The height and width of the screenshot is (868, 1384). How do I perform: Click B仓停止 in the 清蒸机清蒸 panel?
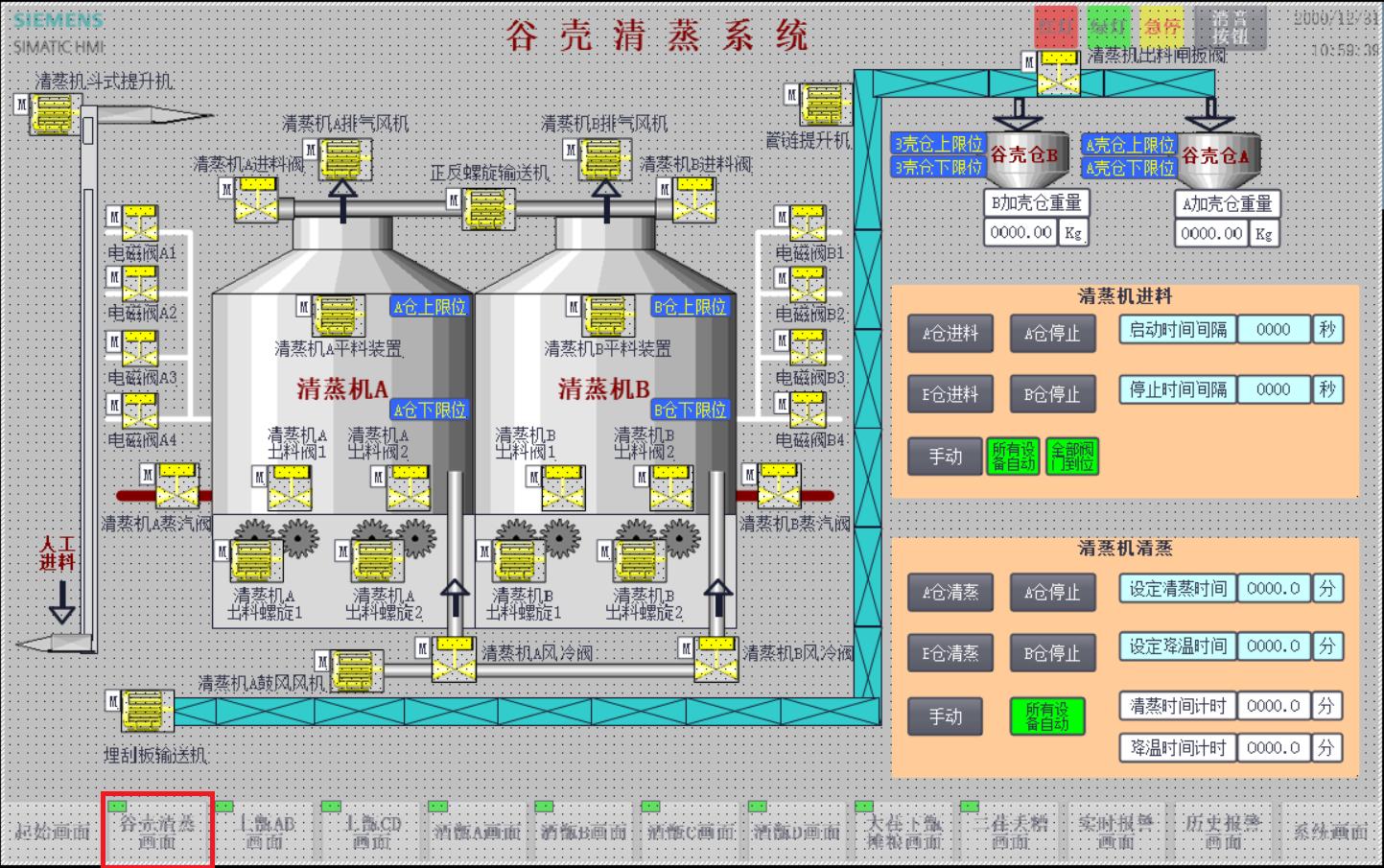[1052, 653]
